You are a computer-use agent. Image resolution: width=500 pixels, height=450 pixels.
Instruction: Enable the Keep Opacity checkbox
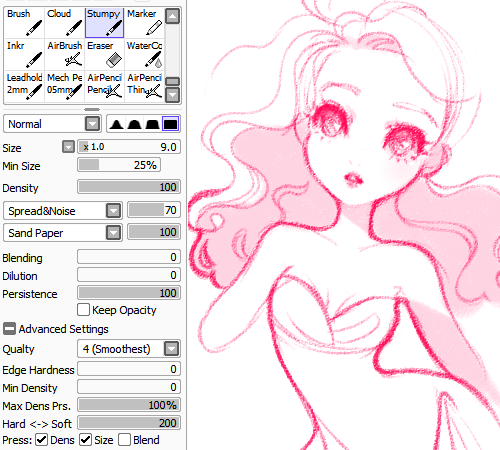coord(83,310)
